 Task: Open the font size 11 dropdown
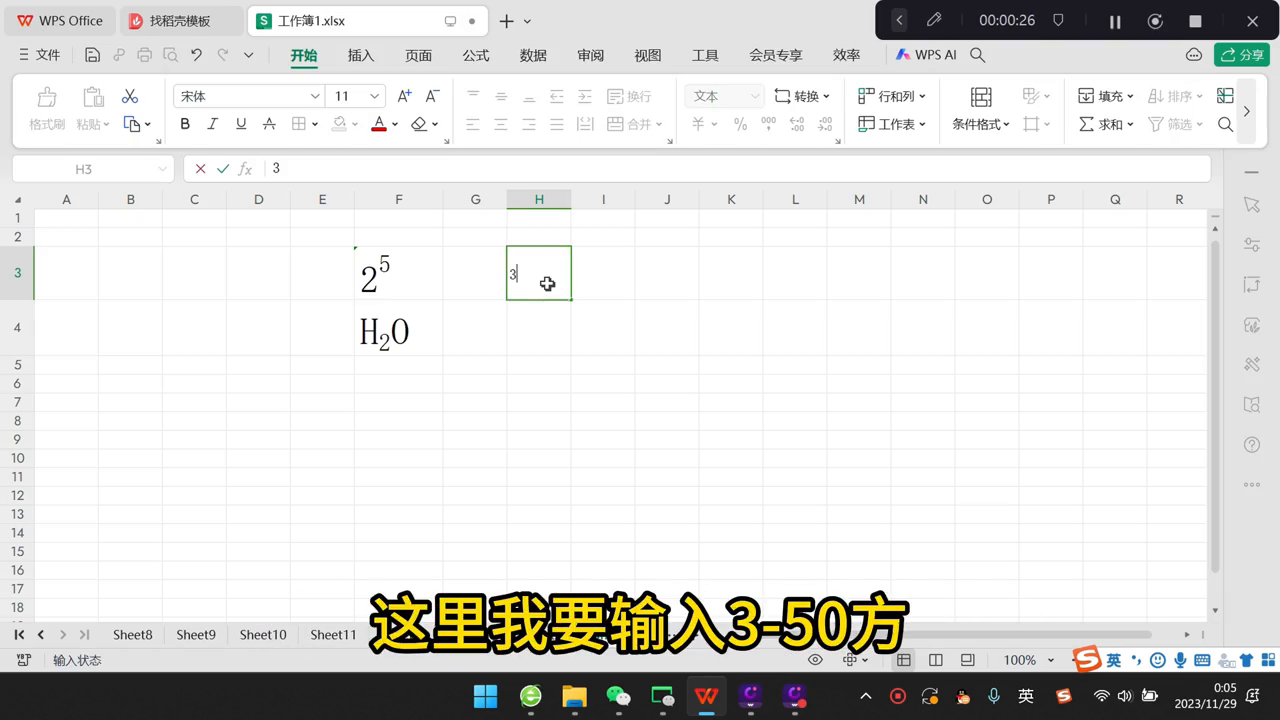[374, 96]
